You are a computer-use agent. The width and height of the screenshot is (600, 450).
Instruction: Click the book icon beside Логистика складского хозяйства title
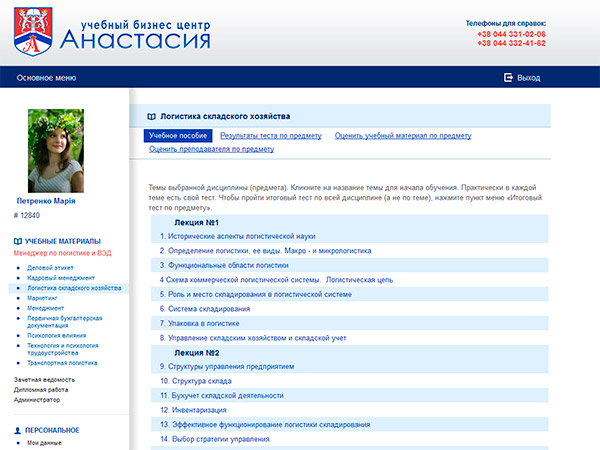[151, 116]
